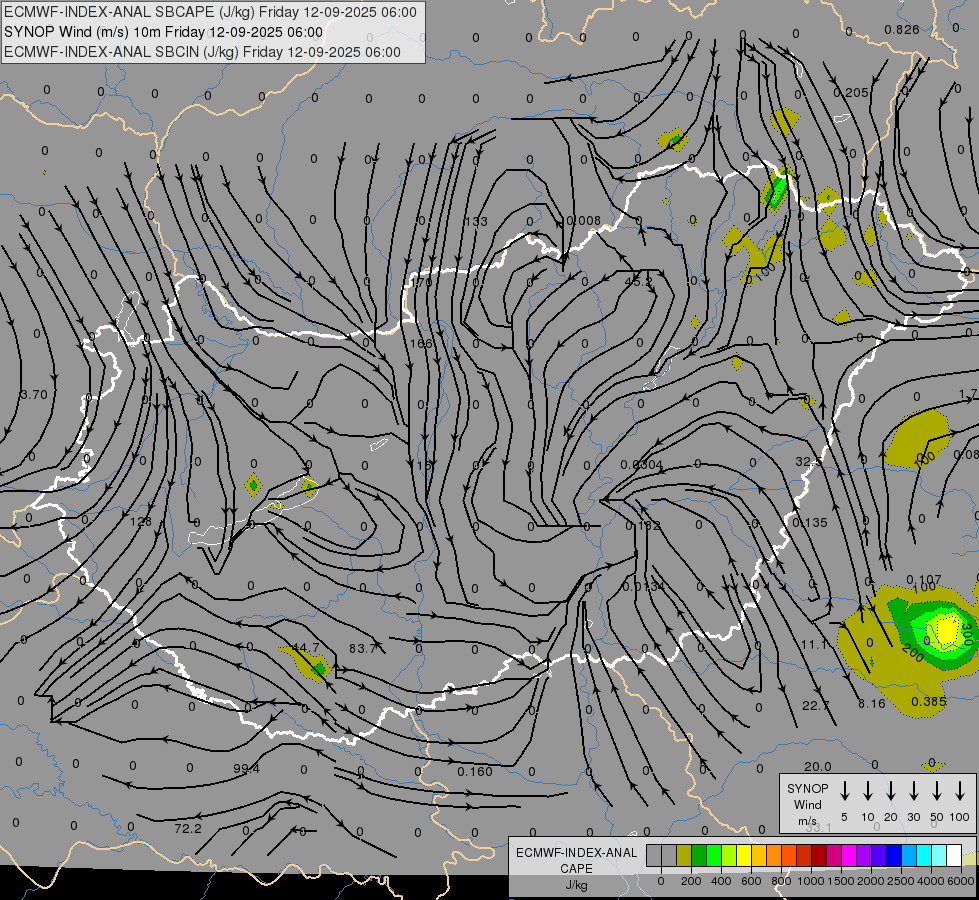
Task: Click the SYNOP label in the wind legend
Action: [x=807, y=789]
